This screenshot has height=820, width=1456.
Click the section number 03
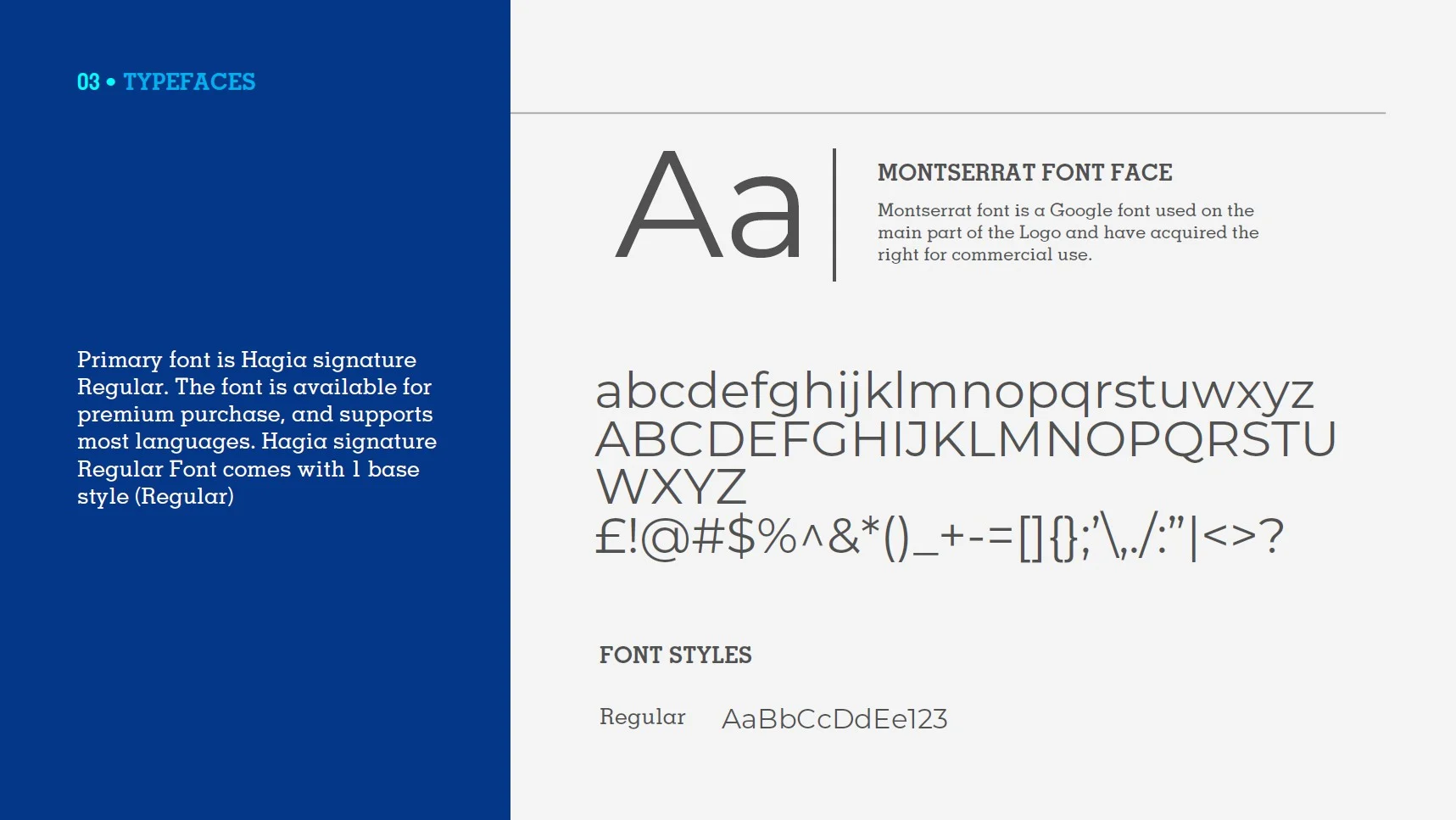[x=88, y=82]
